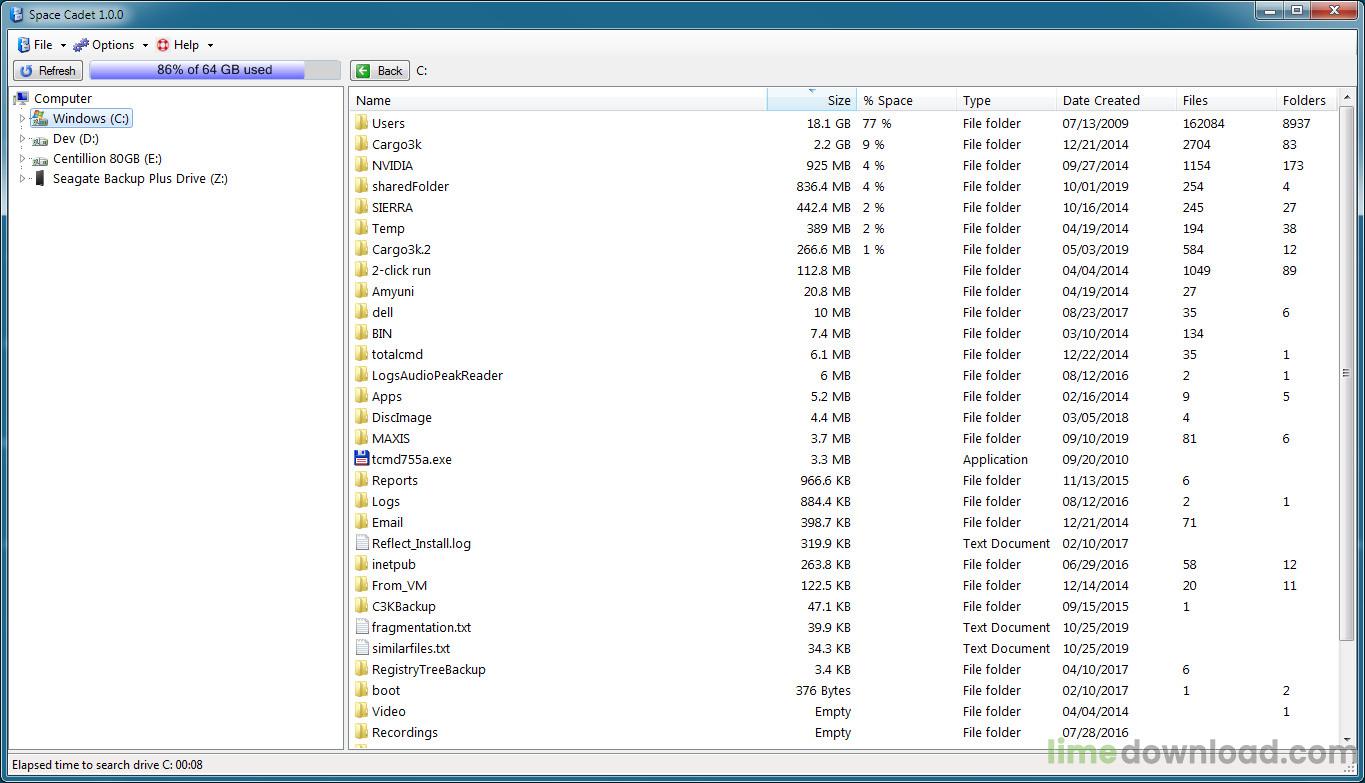The width and height of the screenshot is (1365, 783).
Task: Click the tcmd755a.exe application icon
Action: 362,459
